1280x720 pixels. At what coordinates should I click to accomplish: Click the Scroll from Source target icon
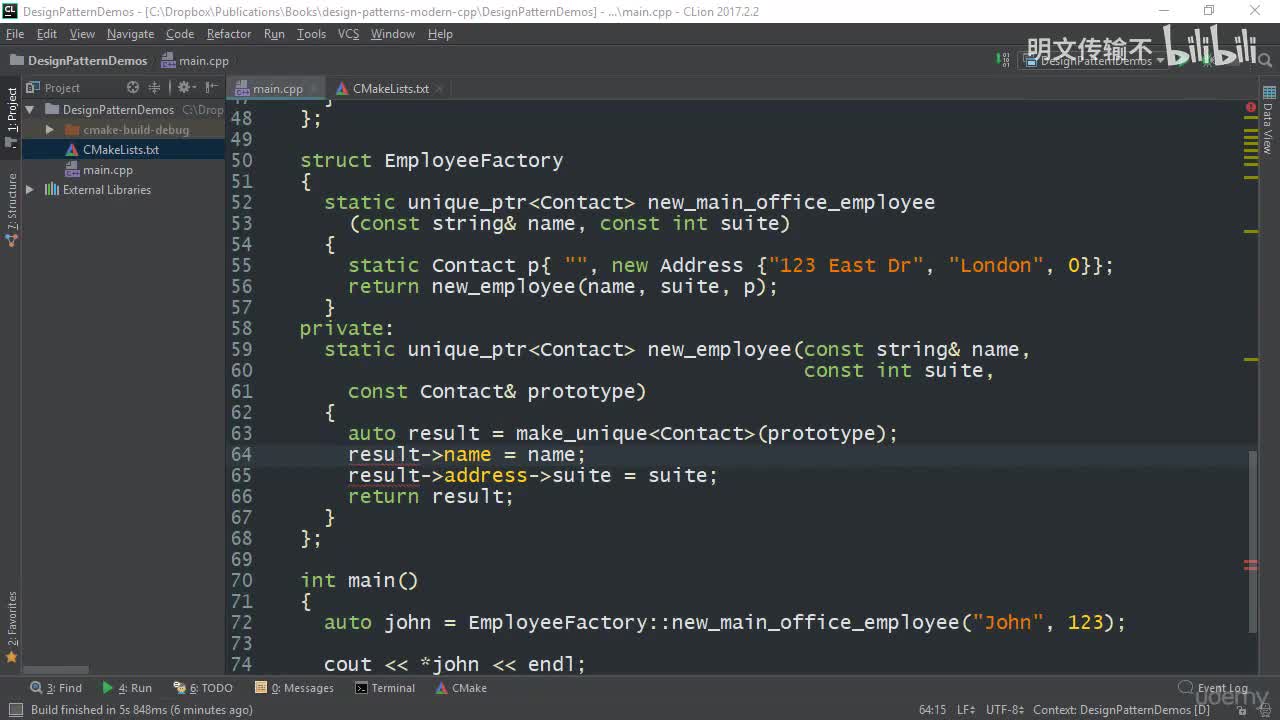(x=133, y=88)
